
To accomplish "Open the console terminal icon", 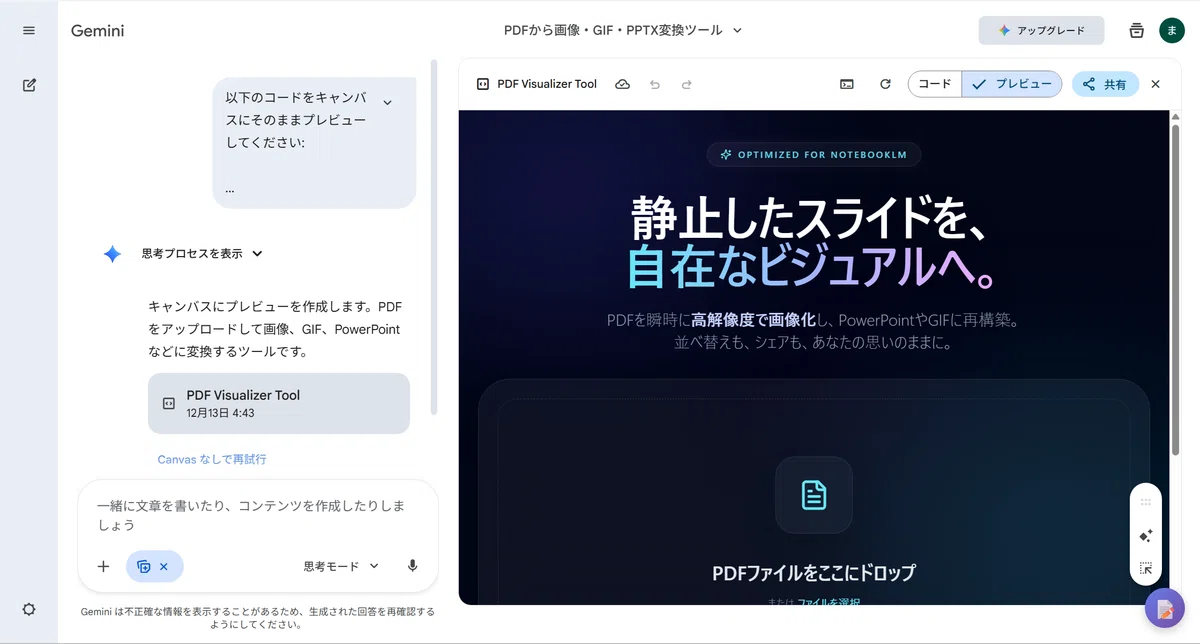I will (847, 84).
